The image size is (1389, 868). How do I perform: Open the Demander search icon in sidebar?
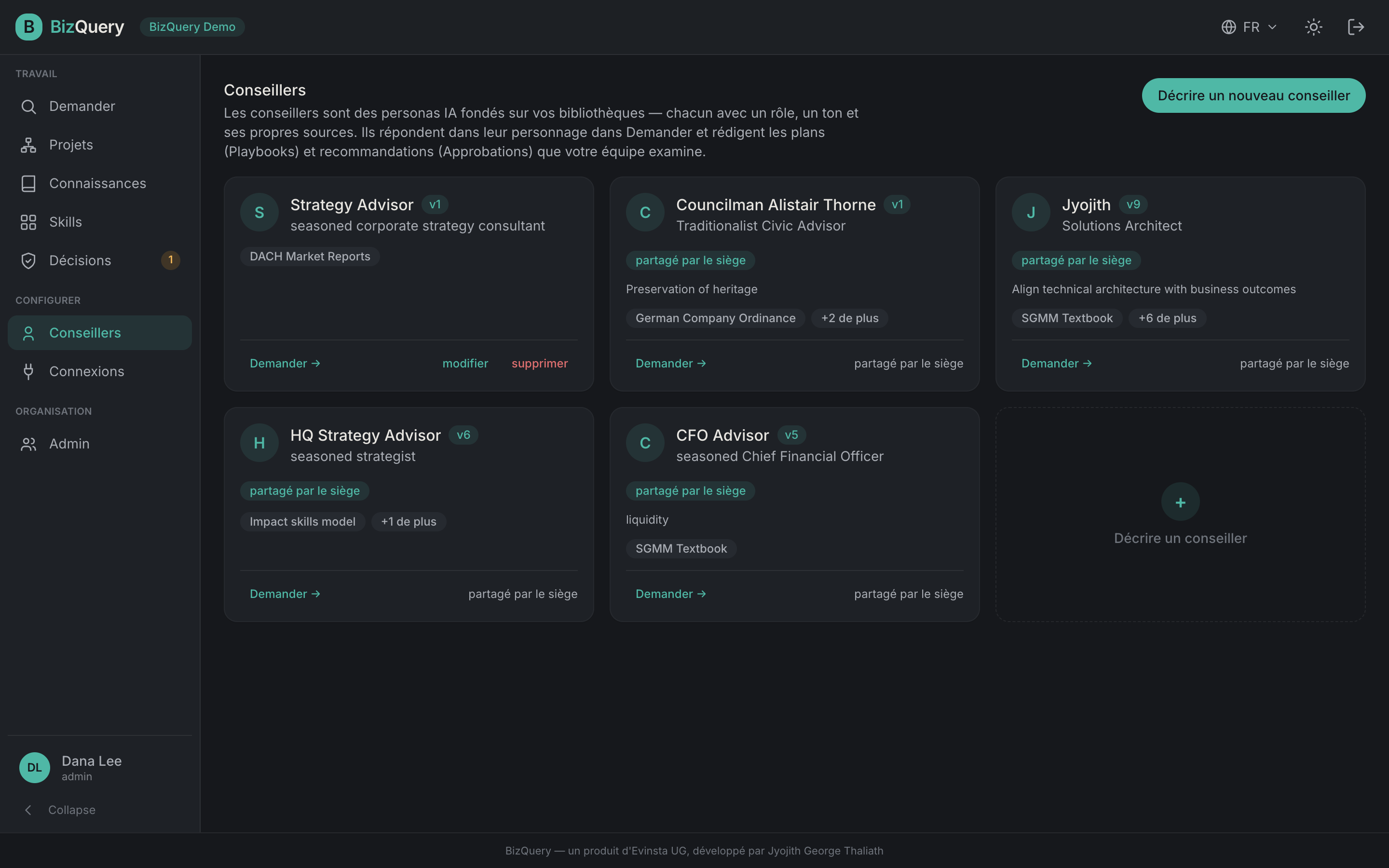point(28,107)
